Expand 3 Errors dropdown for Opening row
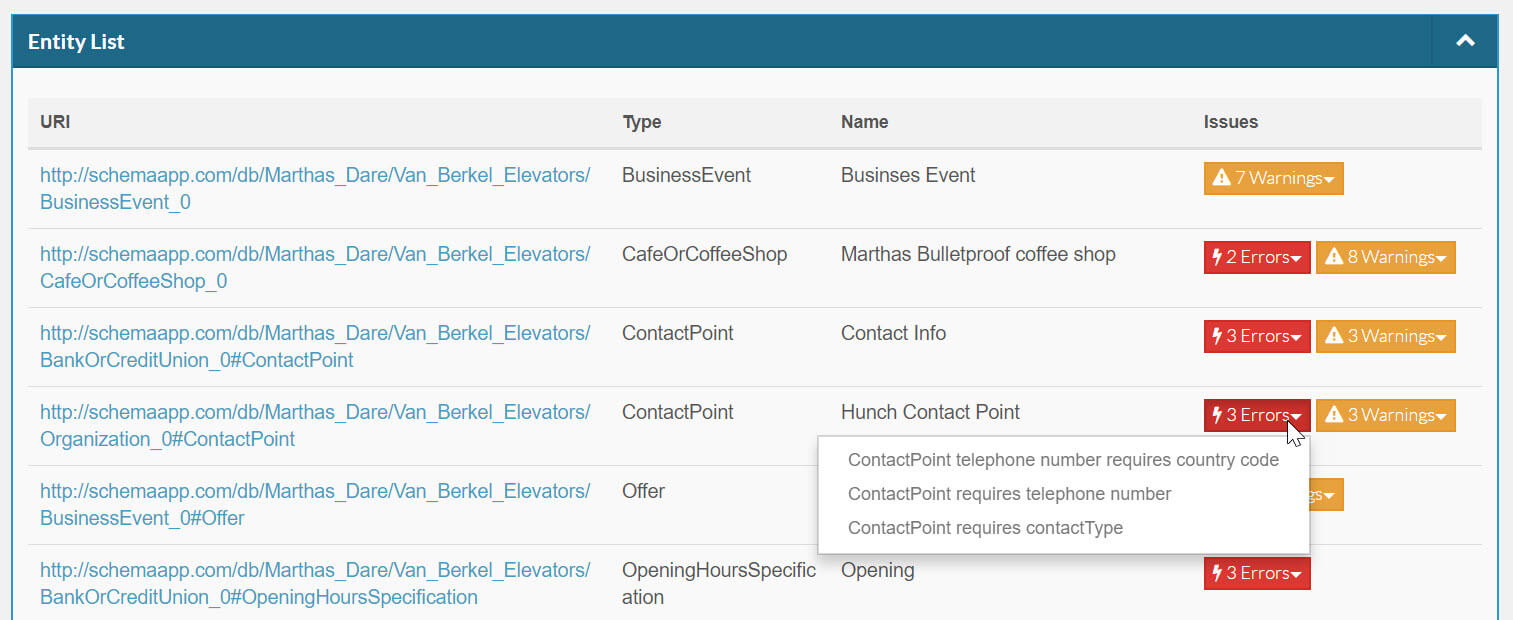Screen dimensions: 1513x620 tap(1256, 573)
